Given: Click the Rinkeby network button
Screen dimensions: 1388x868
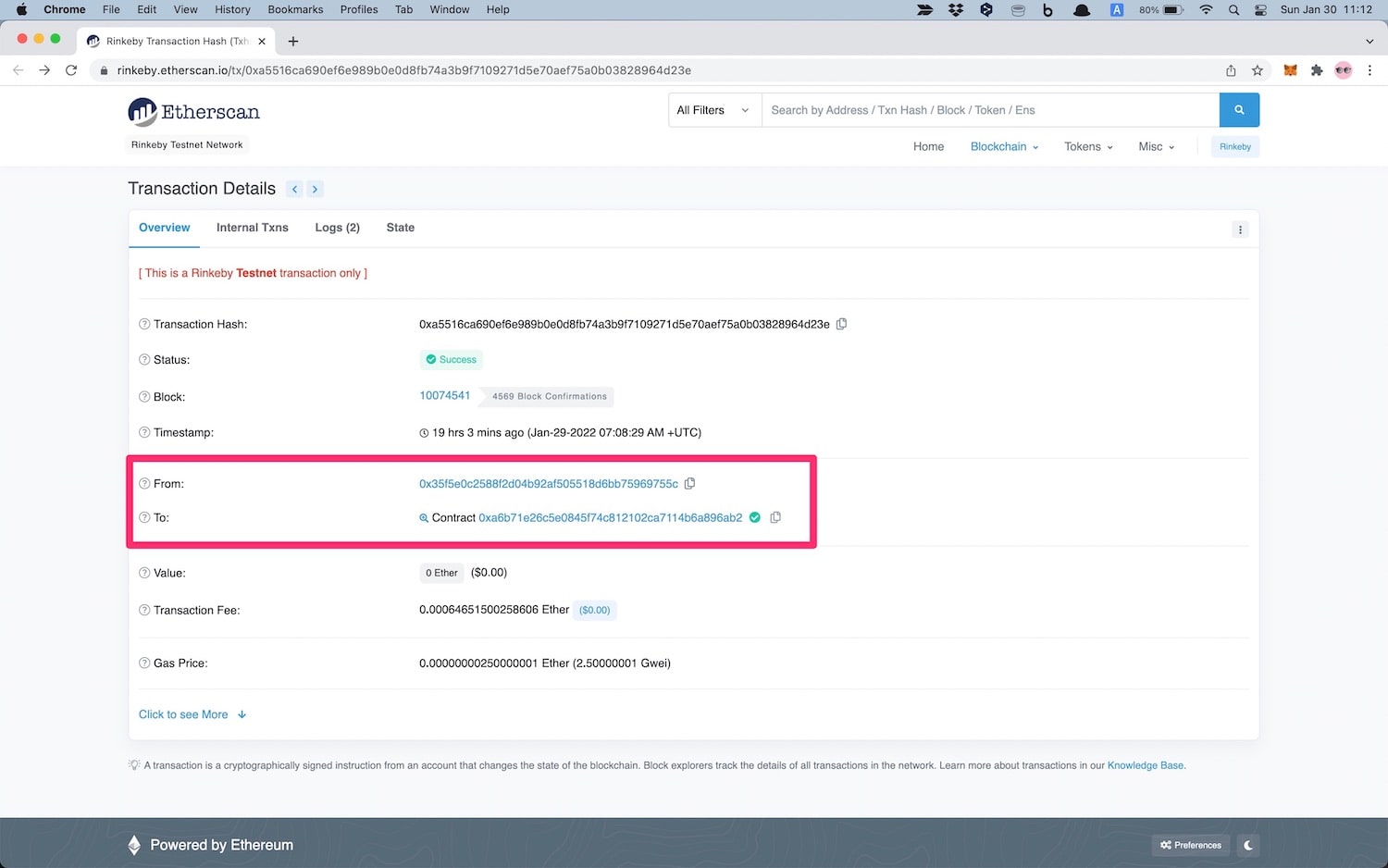Looking at the screenshot, I should pos(1235,146).
